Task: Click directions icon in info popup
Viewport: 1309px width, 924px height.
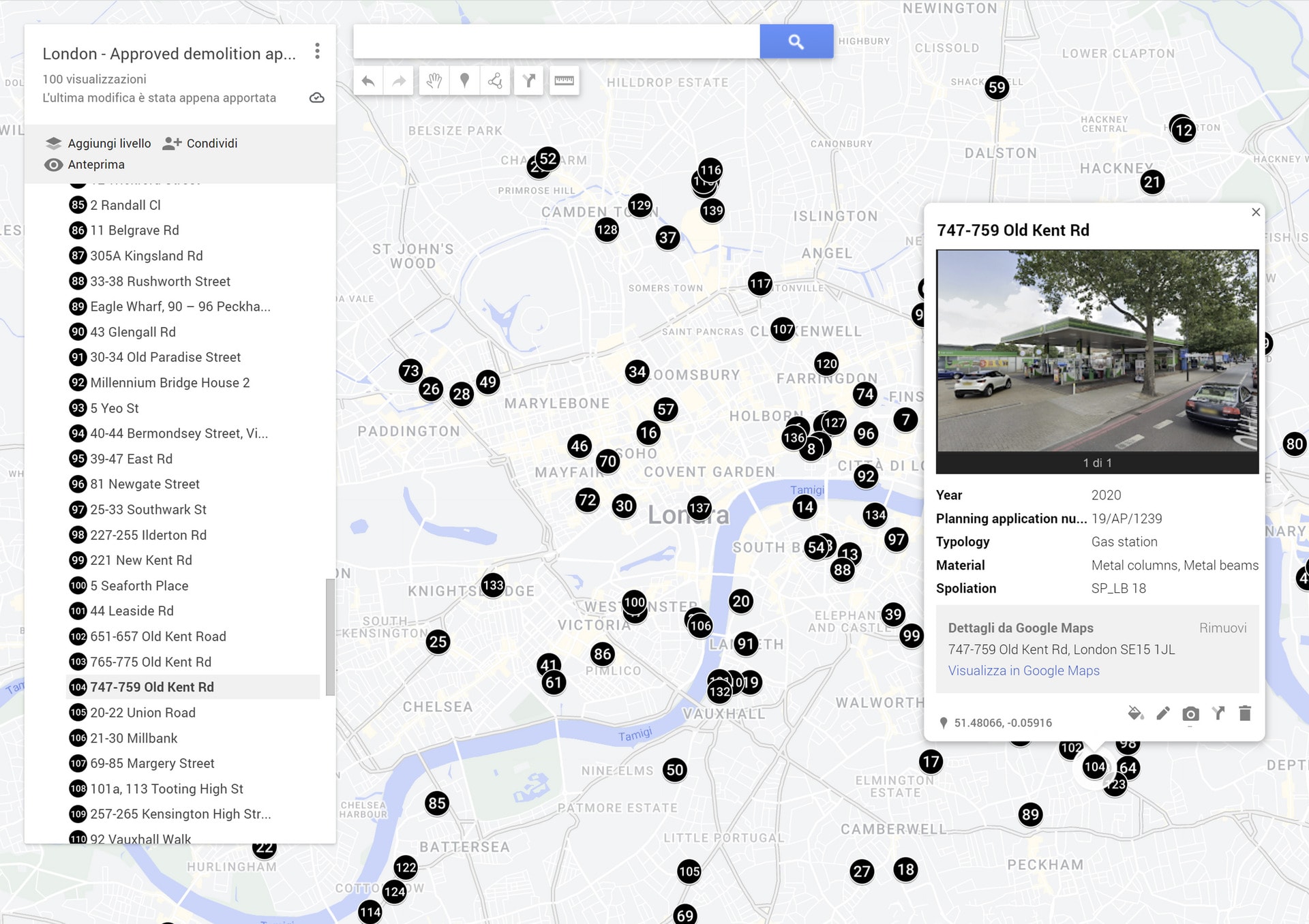Action: click(x=1218, y=713)
